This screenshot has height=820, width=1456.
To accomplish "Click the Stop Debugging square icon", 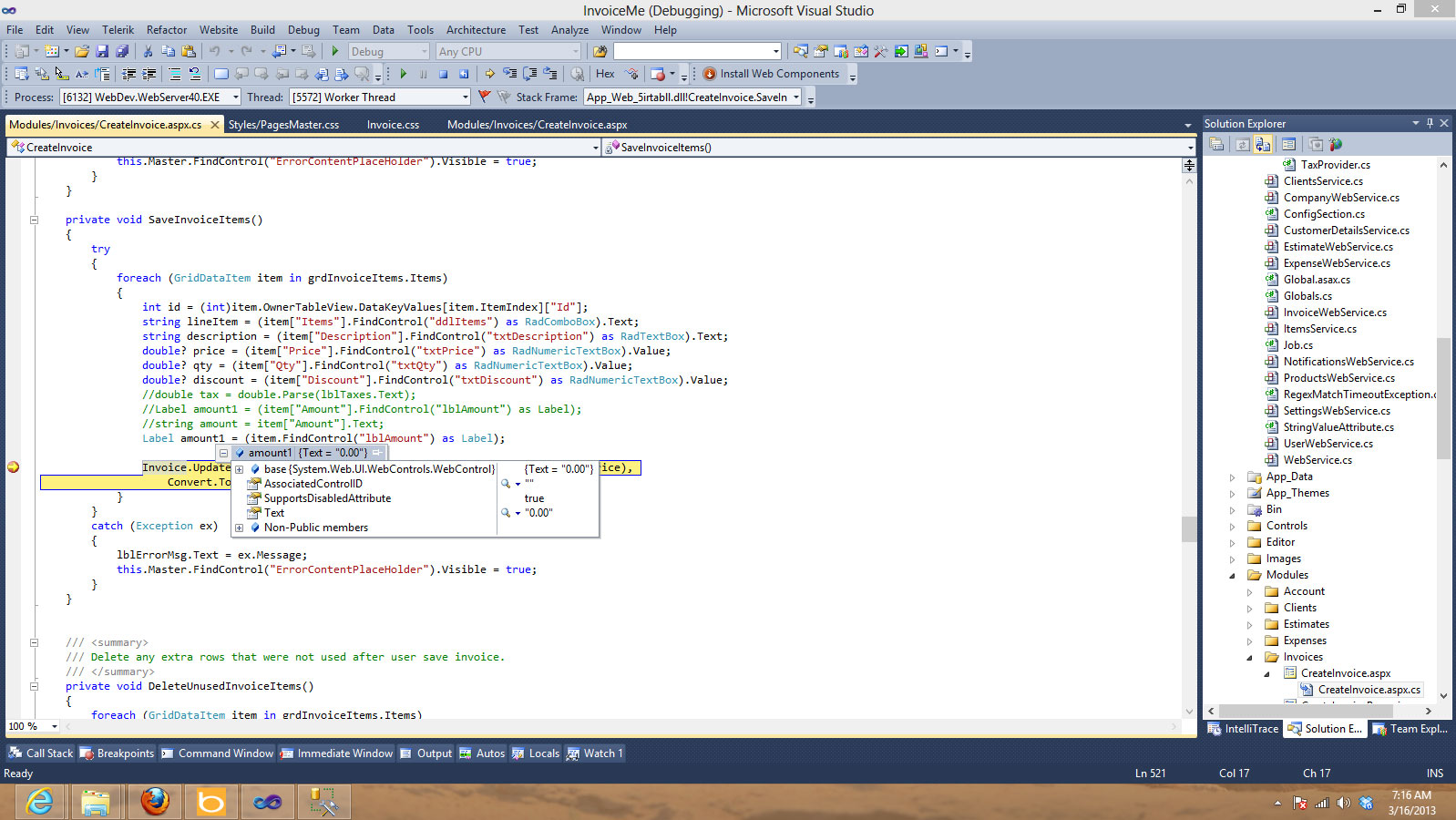I will click(x=443, y=74).
